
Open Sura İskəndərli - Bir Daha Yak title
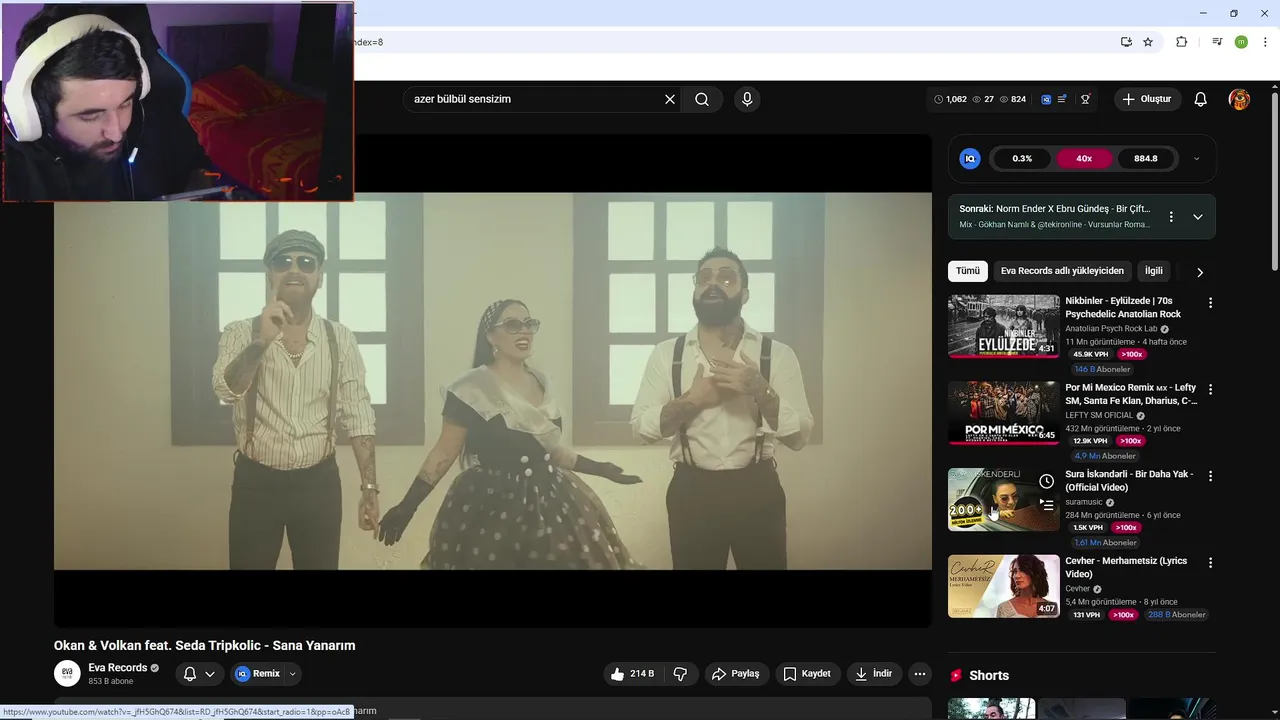[1129, 481]
